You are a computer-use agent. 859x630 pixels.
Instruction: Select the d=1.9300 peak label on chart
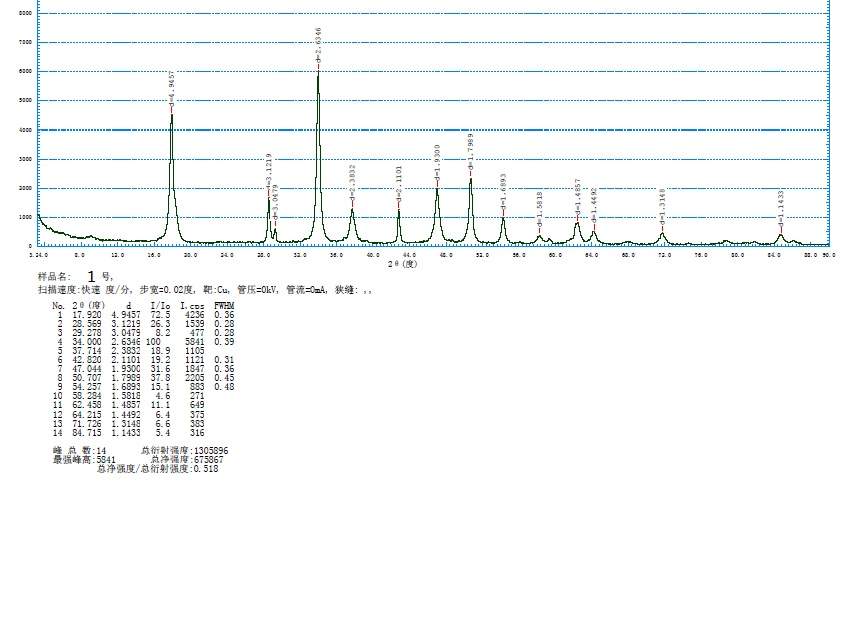437,162
